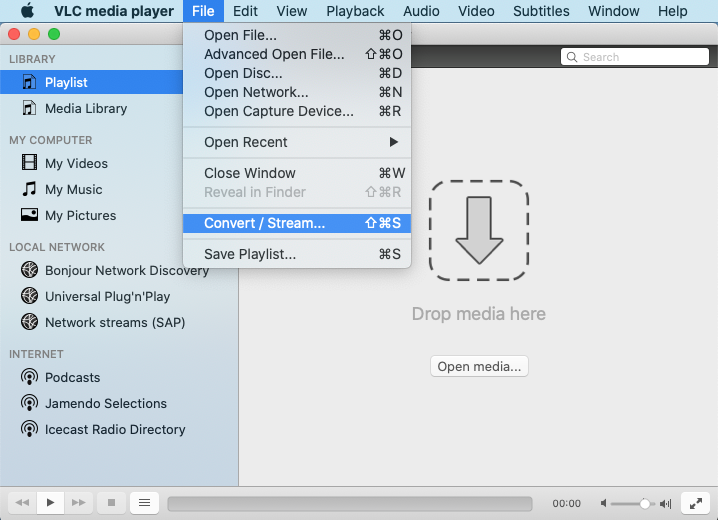Viewport: 718px width, 520px height.
Task: Click the green zoom window button
Action: 54,34
